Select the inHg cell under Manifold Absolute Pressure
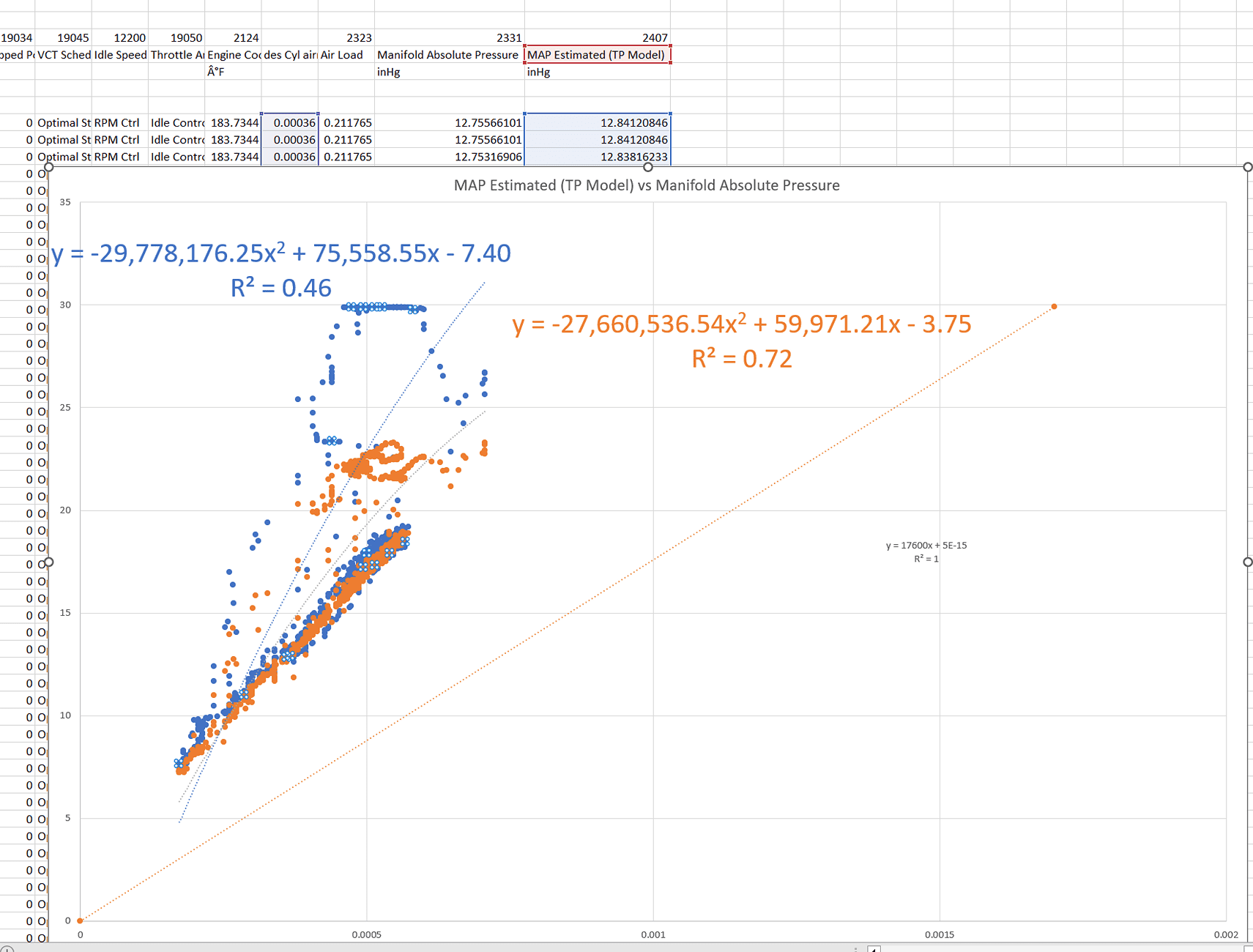Screen dimensions: 1253x952 [449, 72]
